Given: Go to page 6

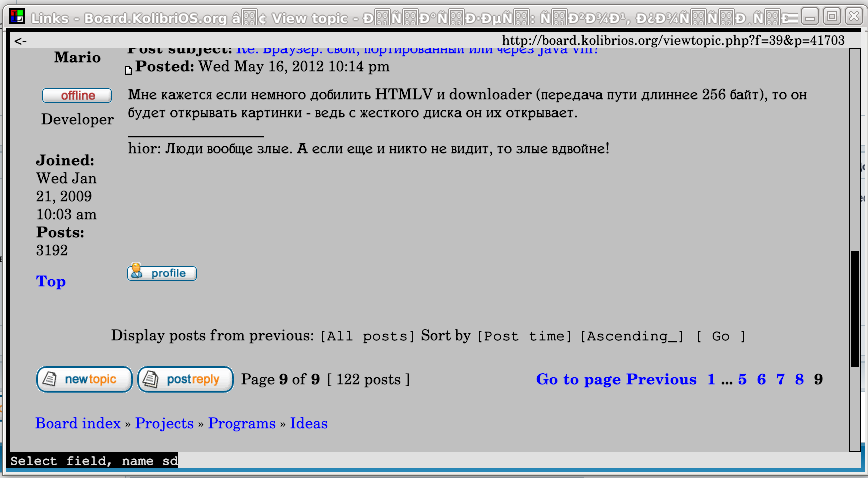Looking at the screenshot, I should (x=762, y=379).
